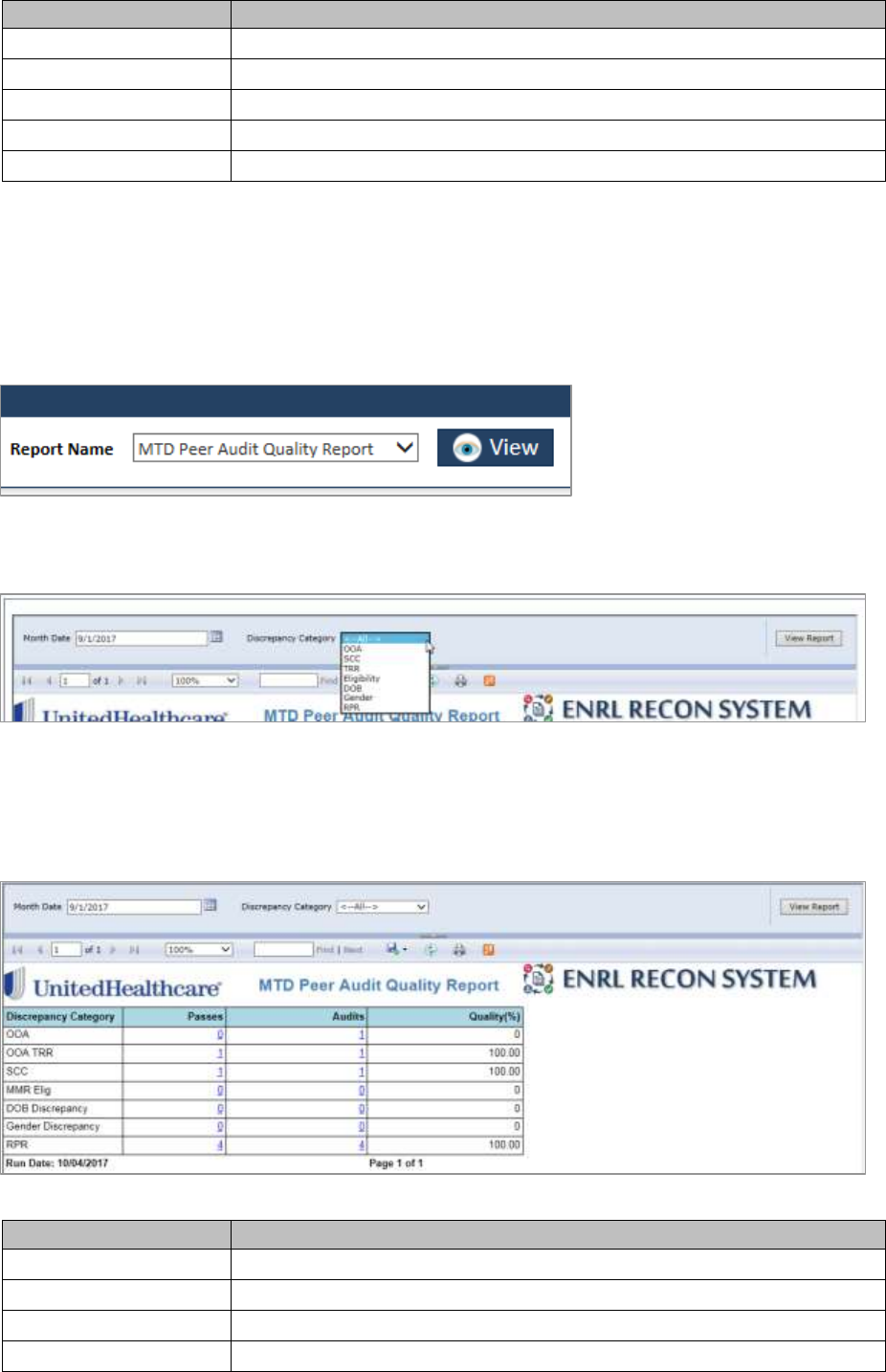Go to first page in viewer with open category list
Viewport: 886px width, 1372px height.
[x=27, y=680]
